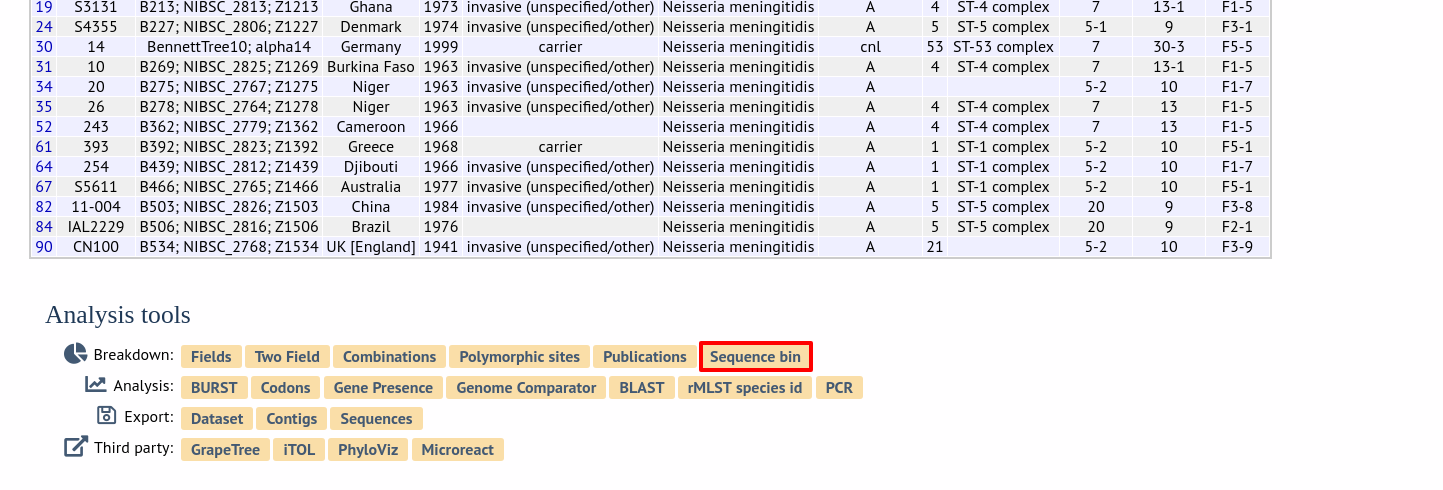Image resolution: width=1443 pixels, height=490 pixels.
Task: Open isolate id 84 record
Action: (44, 227)
